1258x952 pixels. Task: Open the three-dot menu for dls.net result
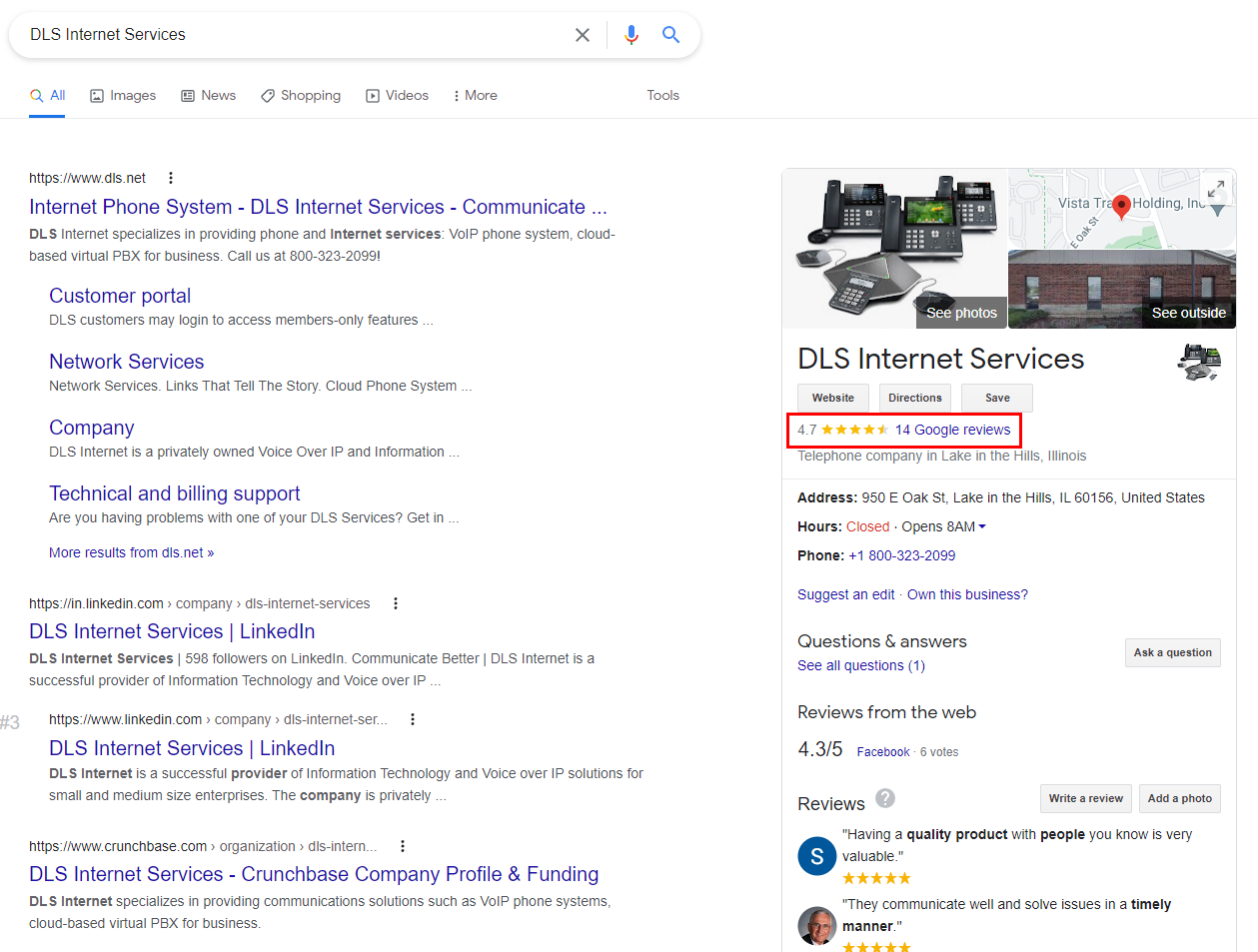[x=171, y=178]
